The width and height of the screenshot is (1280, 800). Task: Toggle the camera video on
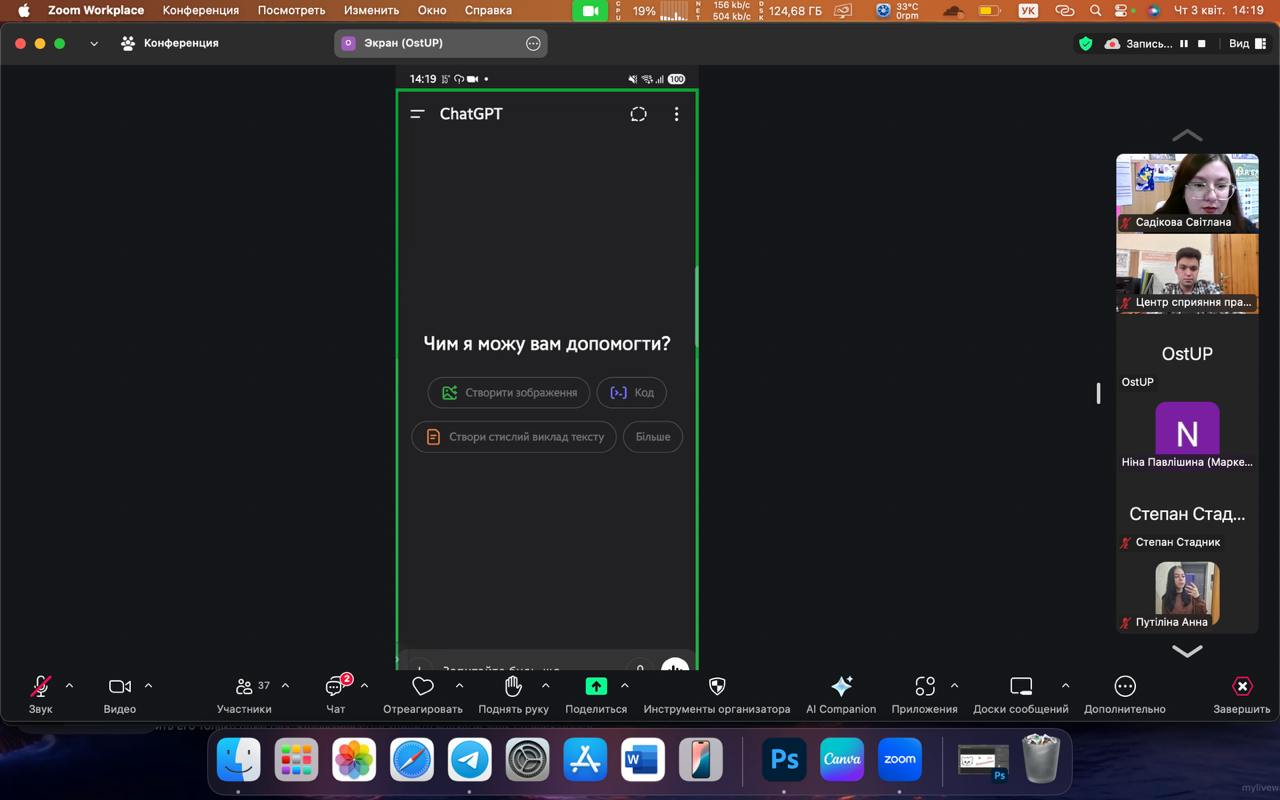[119, 687]
